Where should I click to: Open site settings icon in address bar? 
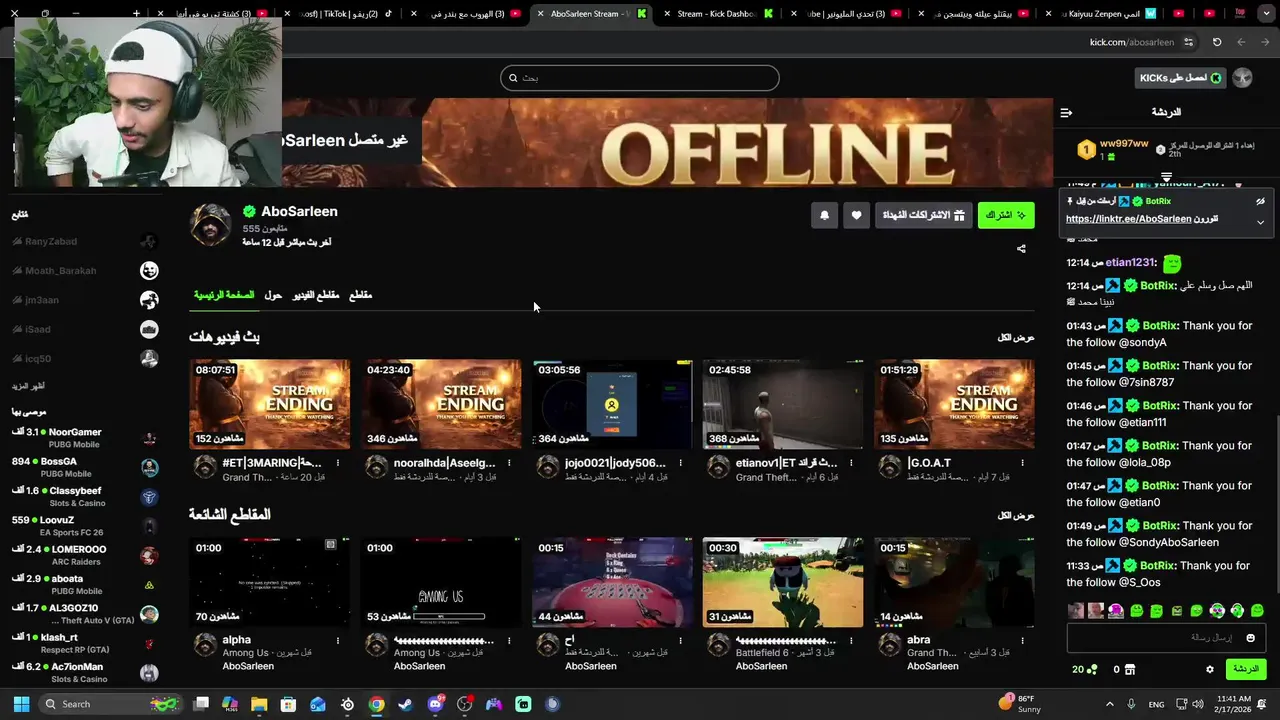pos(1188,42)
